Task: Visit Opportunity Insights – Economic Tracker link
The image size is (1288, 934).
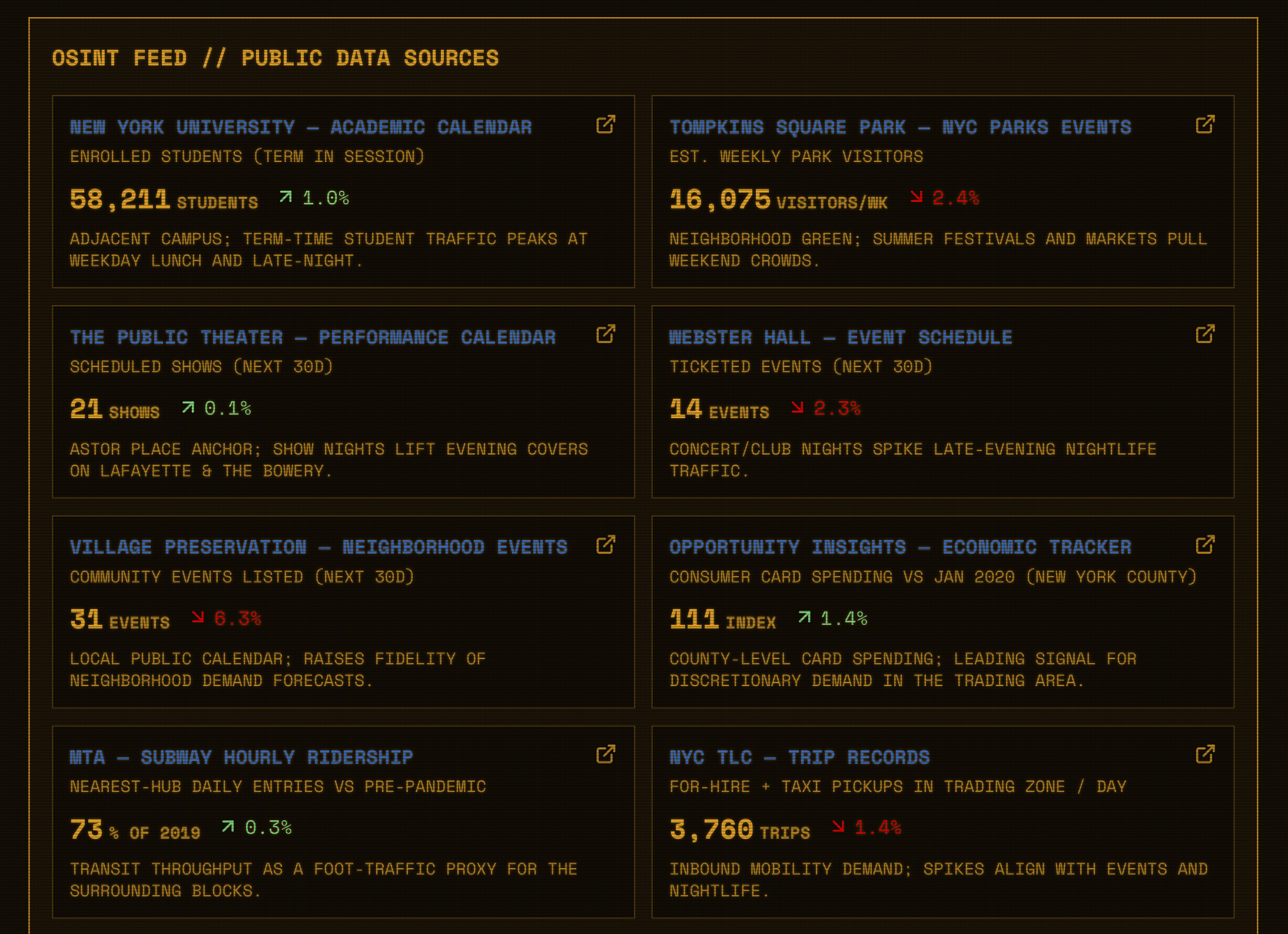Action: (x=900, y=547)
